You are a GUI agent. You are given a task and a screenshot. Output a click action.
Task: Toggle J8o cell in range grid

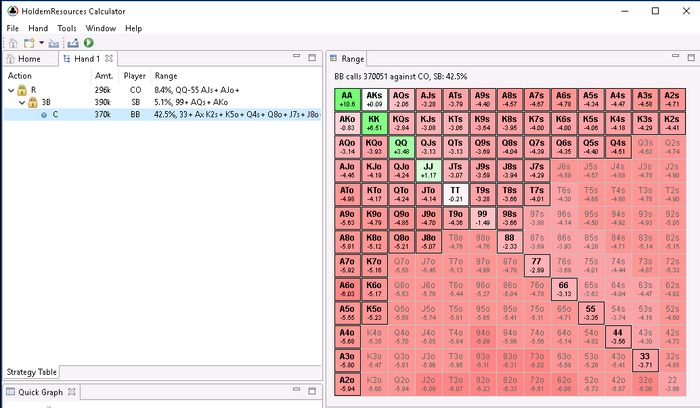pyautogui.click(x=428, y=241)
